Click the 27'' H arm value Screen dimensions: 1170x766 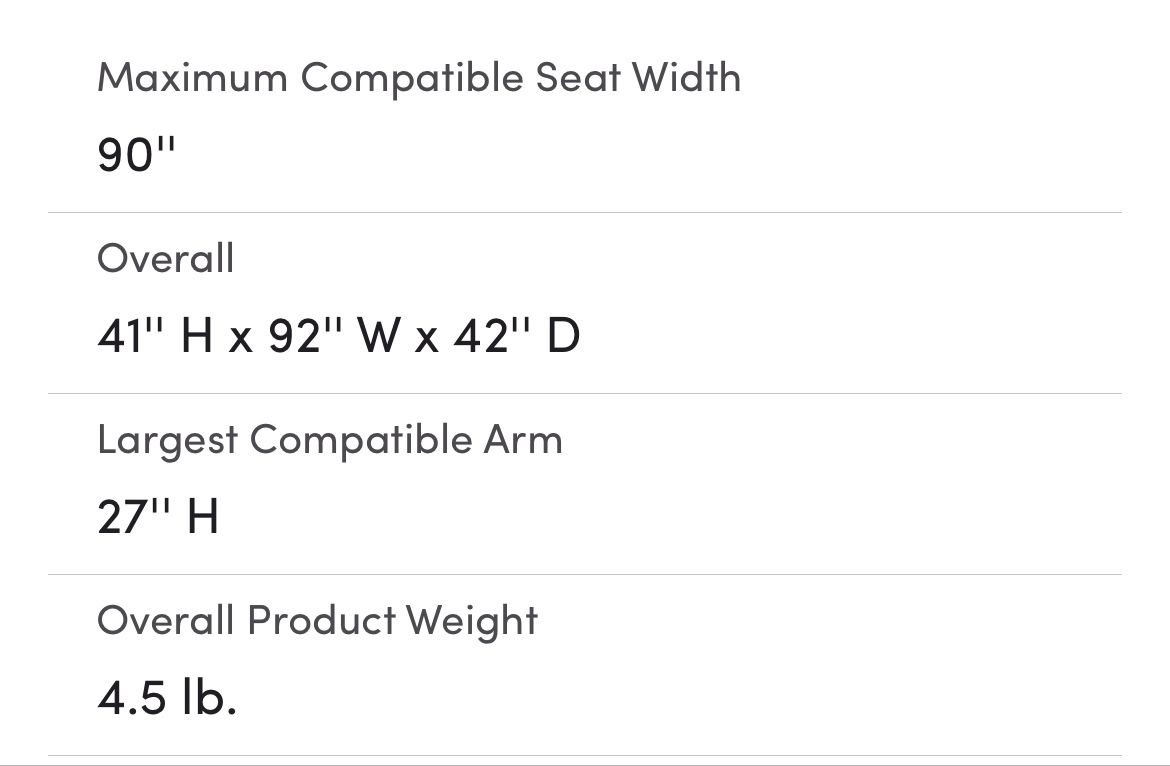[x=158, y=516]
